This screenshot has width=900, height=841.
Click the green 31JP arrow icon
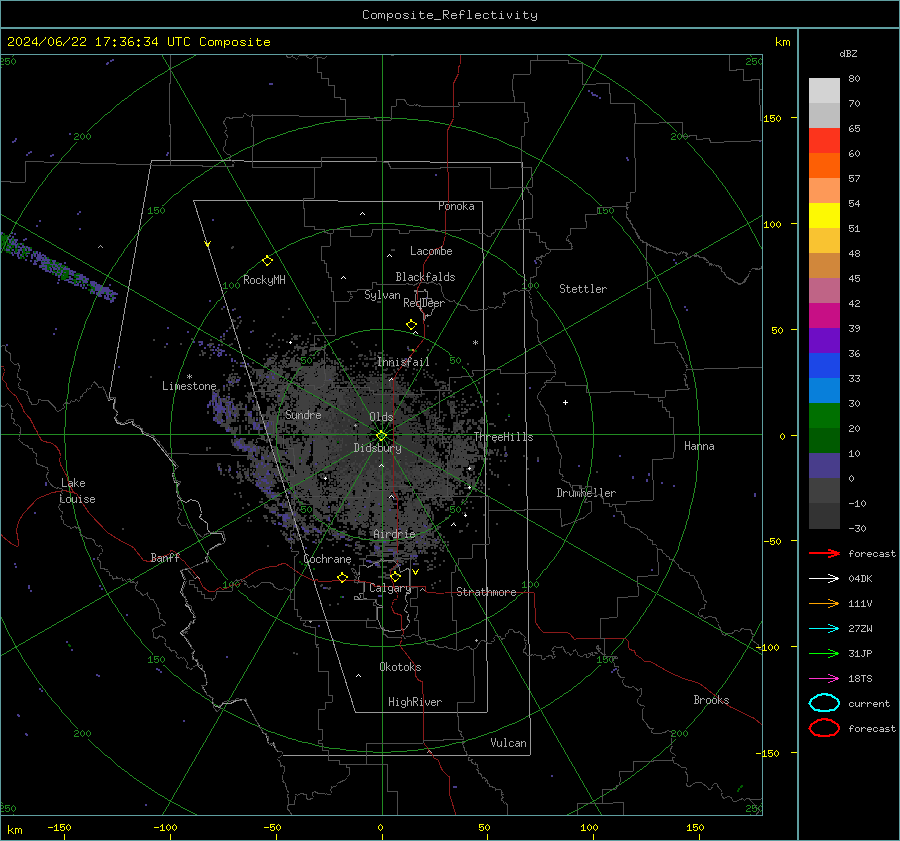824,653
